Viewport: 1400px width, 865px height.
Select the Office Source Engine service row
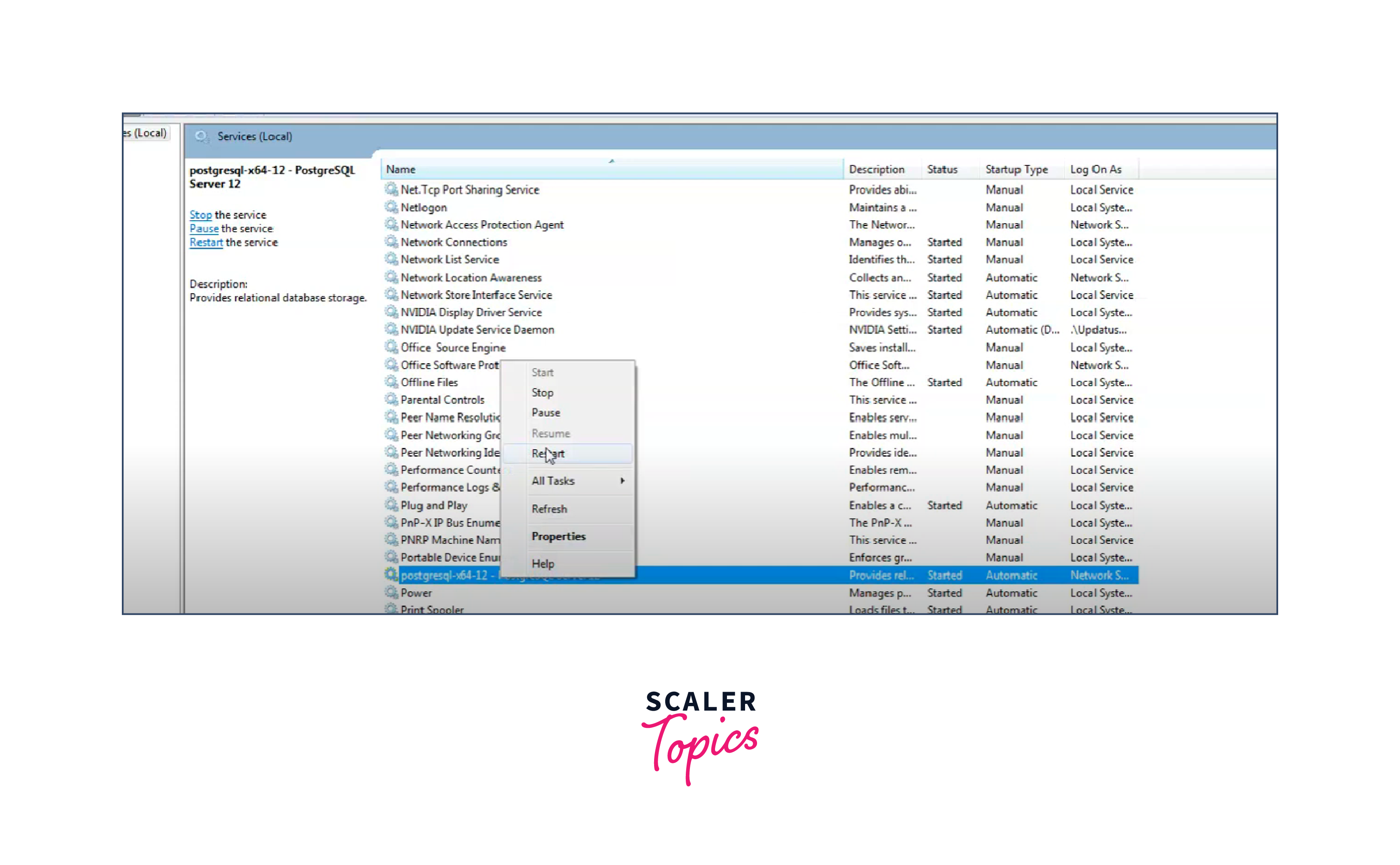pos(453,347)
